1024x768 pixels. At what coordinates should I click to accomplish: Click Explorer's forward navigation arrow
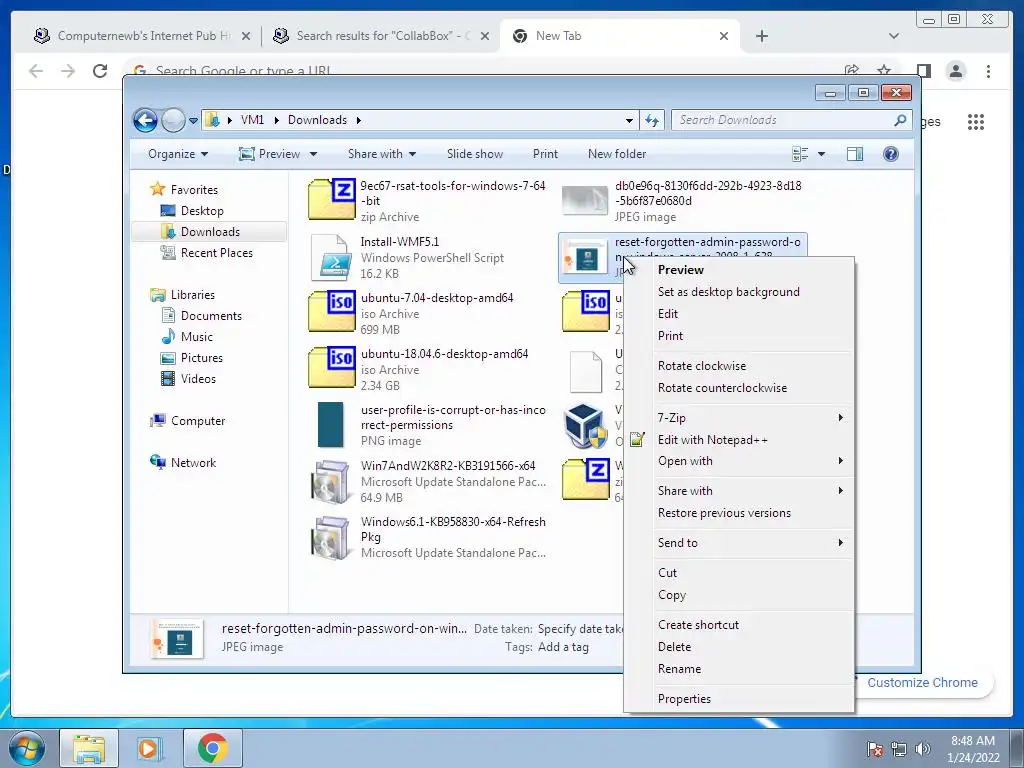pos(173,120)
